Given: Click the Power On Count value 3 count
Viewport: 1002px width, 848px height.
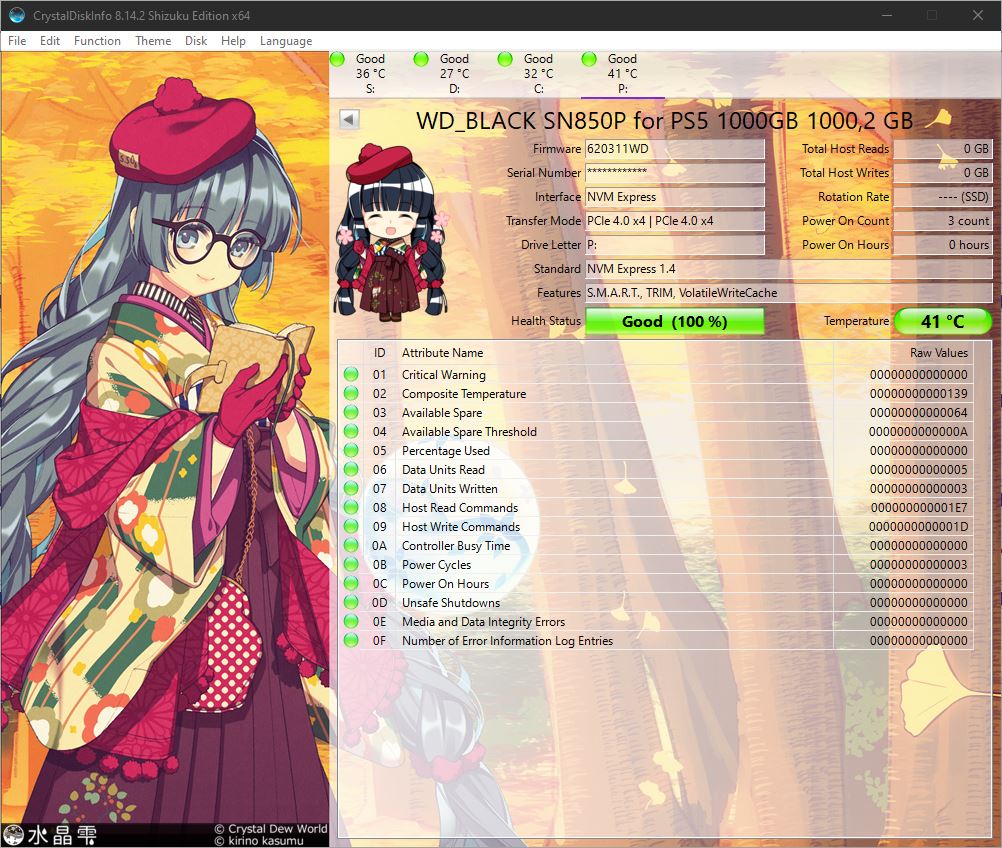Looking at the screenshot, I should (x=943, y=220).
